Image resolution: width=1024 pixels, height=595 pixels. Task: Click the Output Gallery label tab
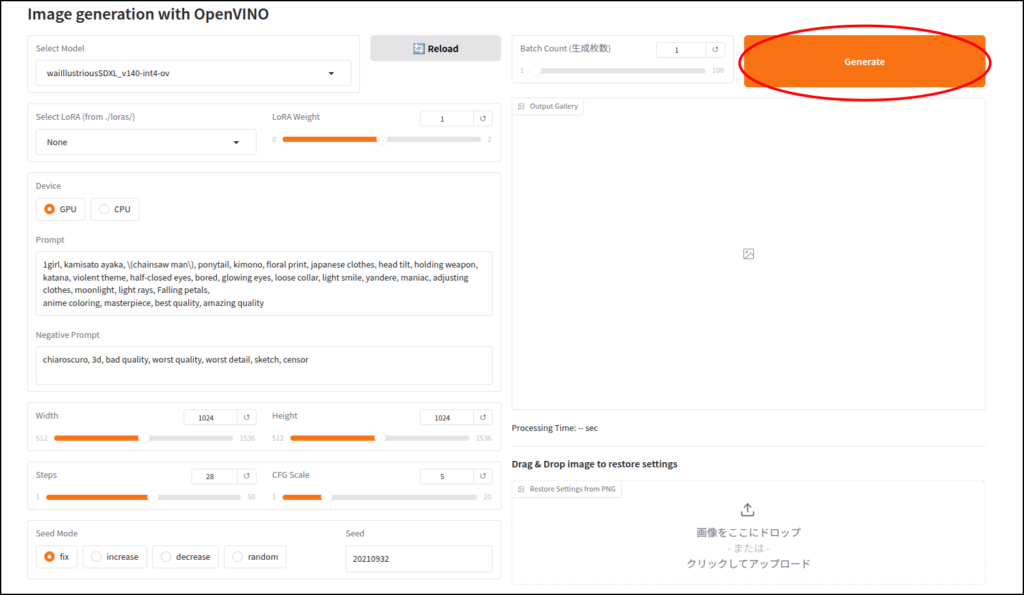click(548, 106)
